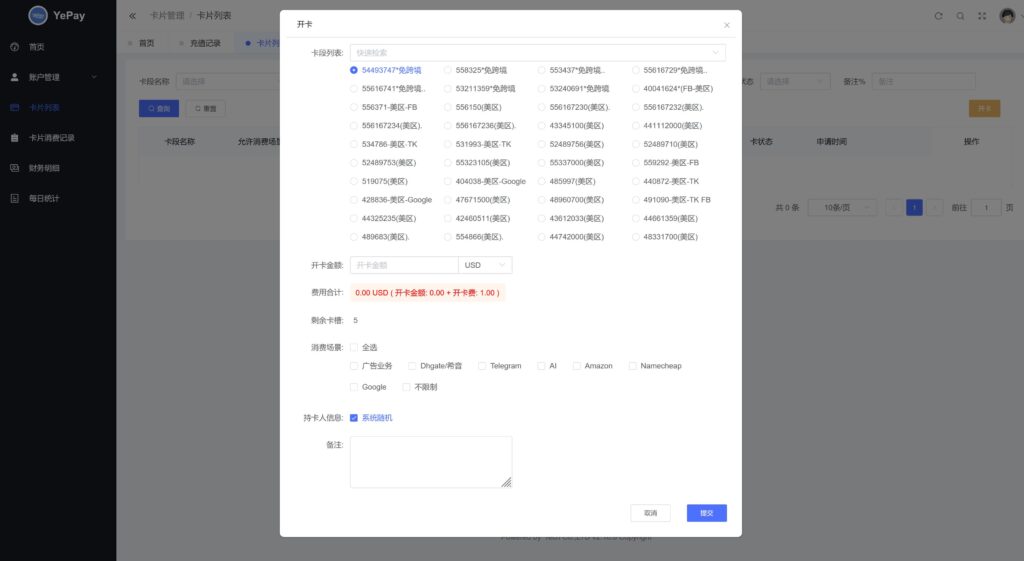Click the 财务明细 icon in sidebar
The width and height of the screenshot is (1024, 561).
(x=14, y=168)
